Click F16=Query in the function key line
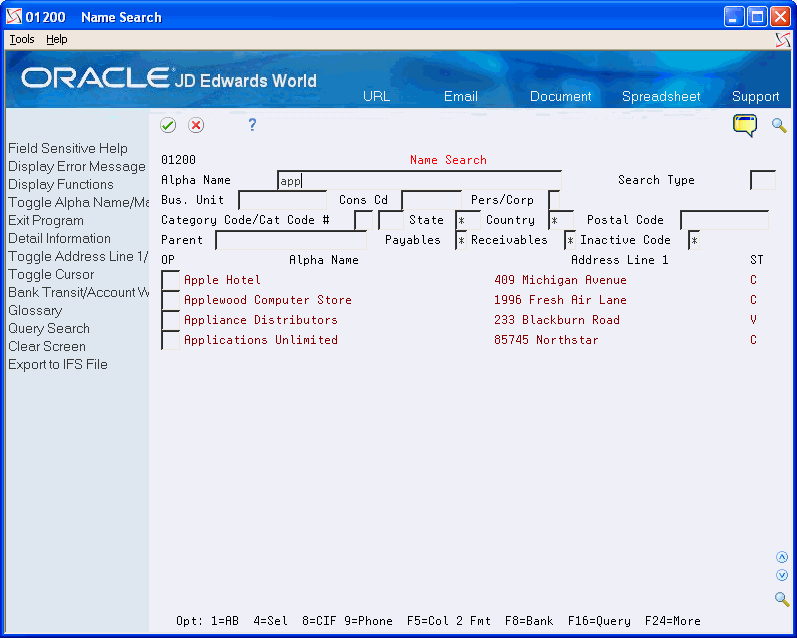The height and width of the screenshot is (638, 797). (599, 621)
